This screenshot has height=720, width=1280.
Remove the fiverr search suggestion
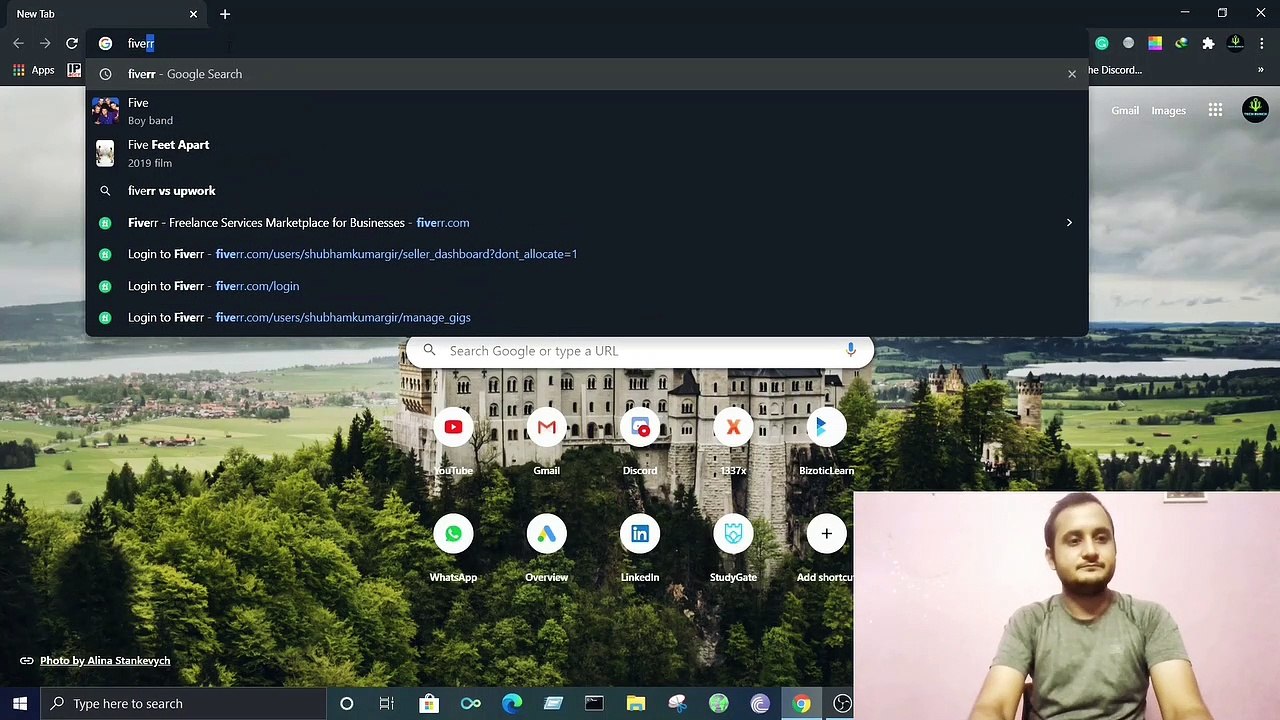pos(1072,74)
